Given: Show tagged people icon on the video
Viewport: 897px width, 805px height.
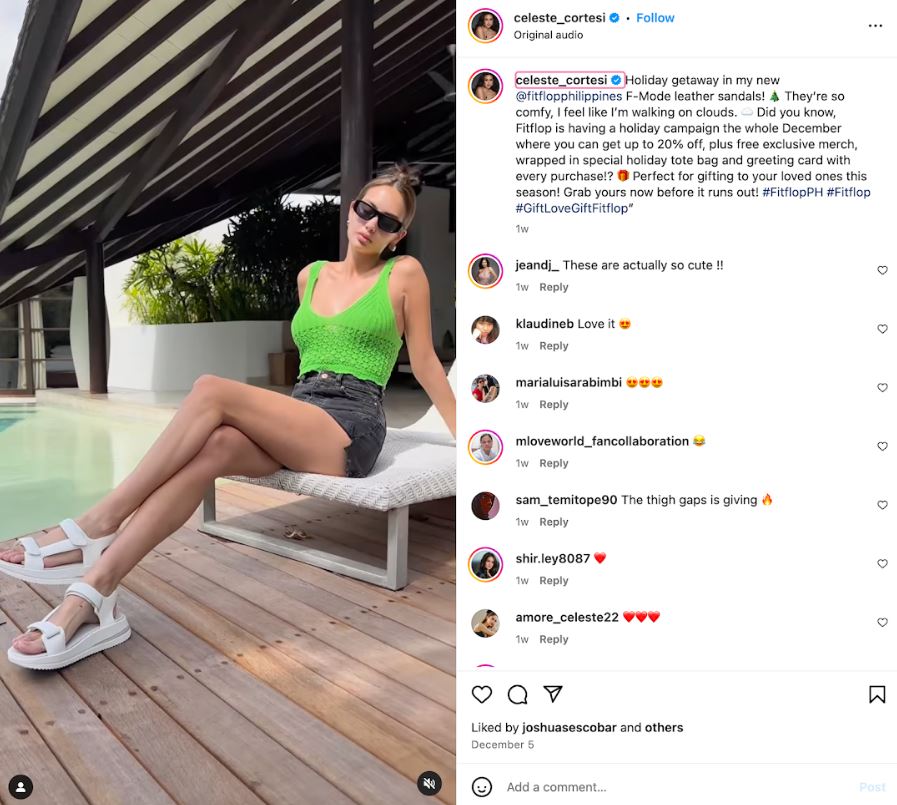Looking at the screenshot, I should [x=21, y=787].
